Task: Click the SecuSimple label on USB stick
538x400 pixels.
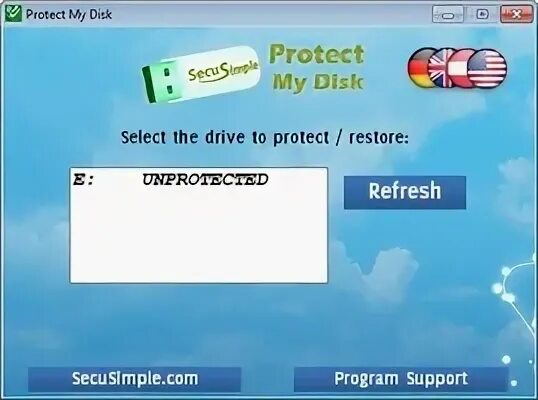Action: click(223, 71)
